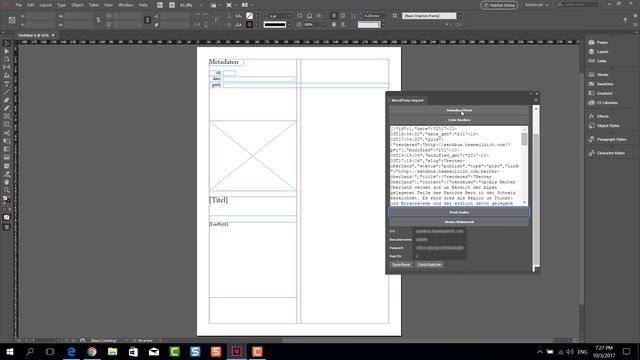The width and height of the screenshot is (640, 360).
Task: Select the Pencil tool
Action: click(x=7, y=109)
